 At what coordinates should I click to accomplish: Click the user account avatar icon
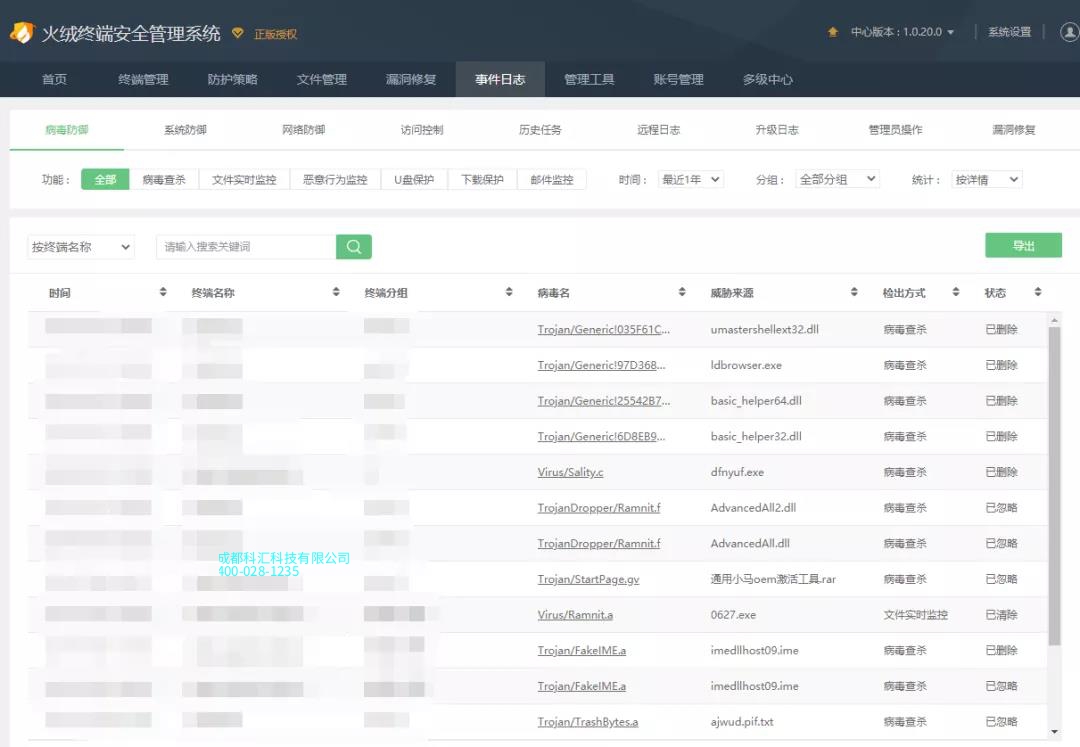(x=1069, y=32)
